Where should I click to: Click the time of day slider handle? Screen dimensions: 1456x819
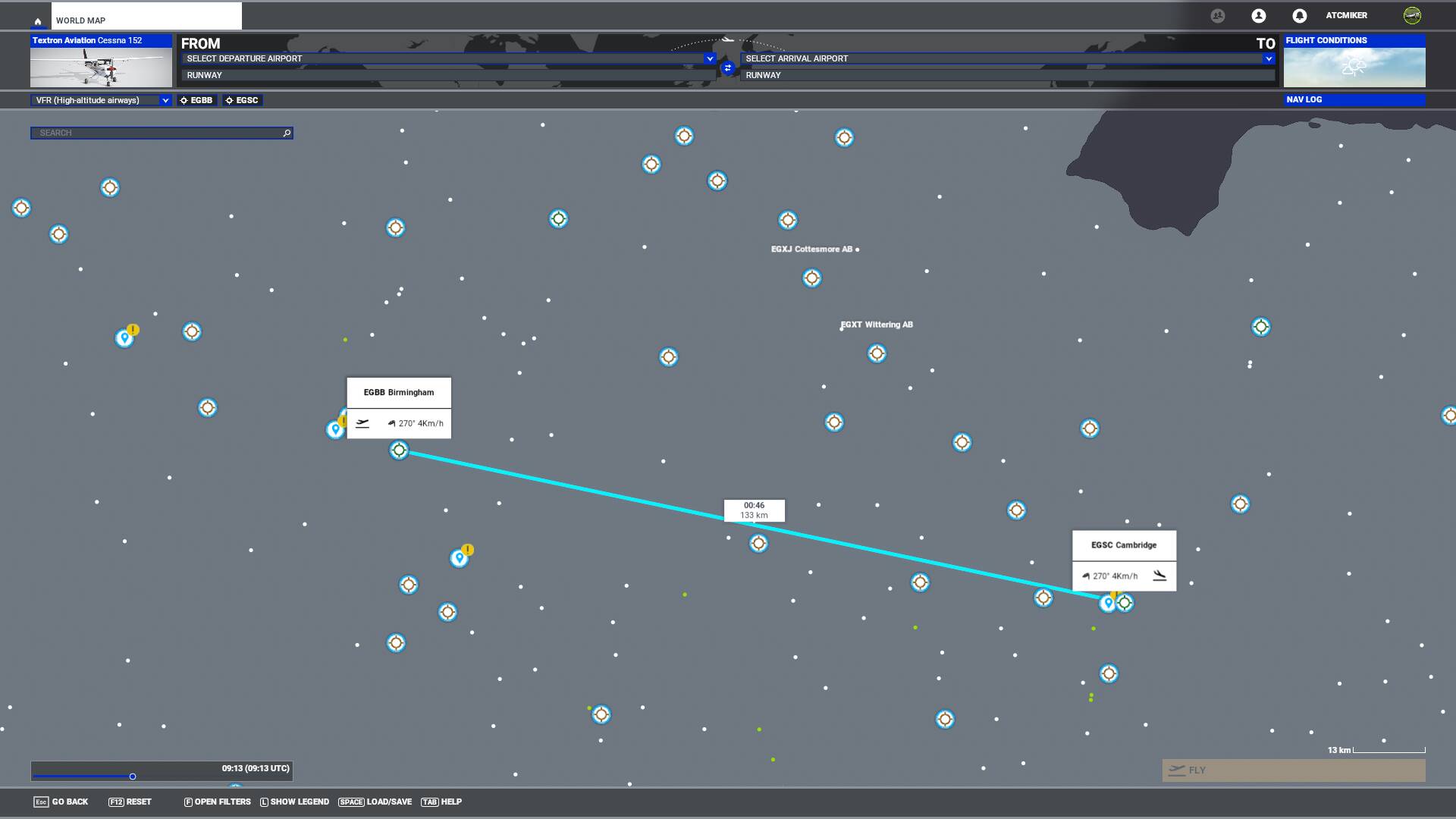133,777
